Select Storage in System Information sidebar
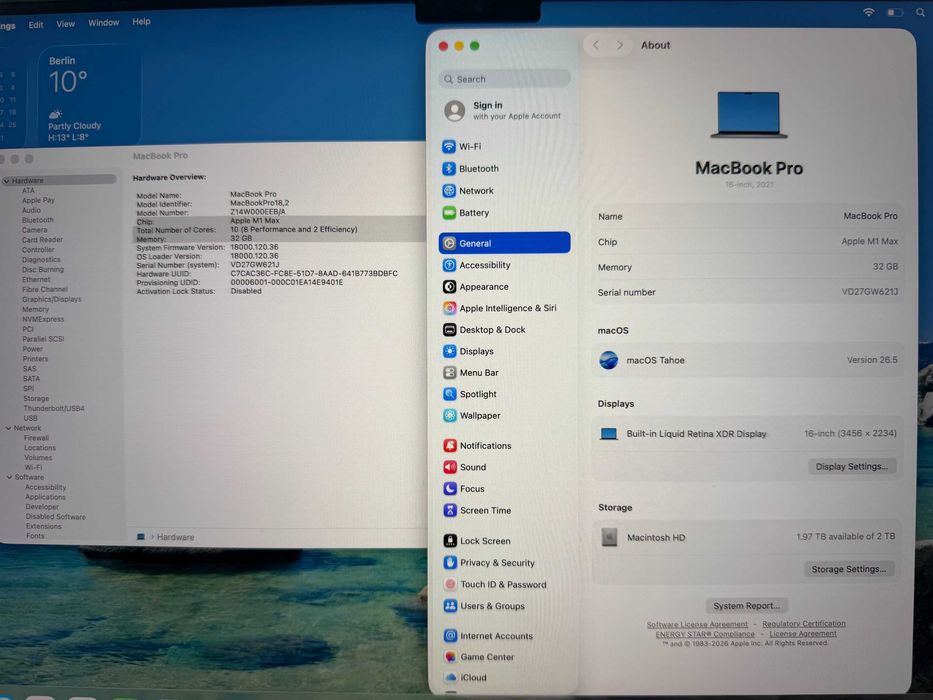Viewport: 933px width, 700px height. point(36,399)
